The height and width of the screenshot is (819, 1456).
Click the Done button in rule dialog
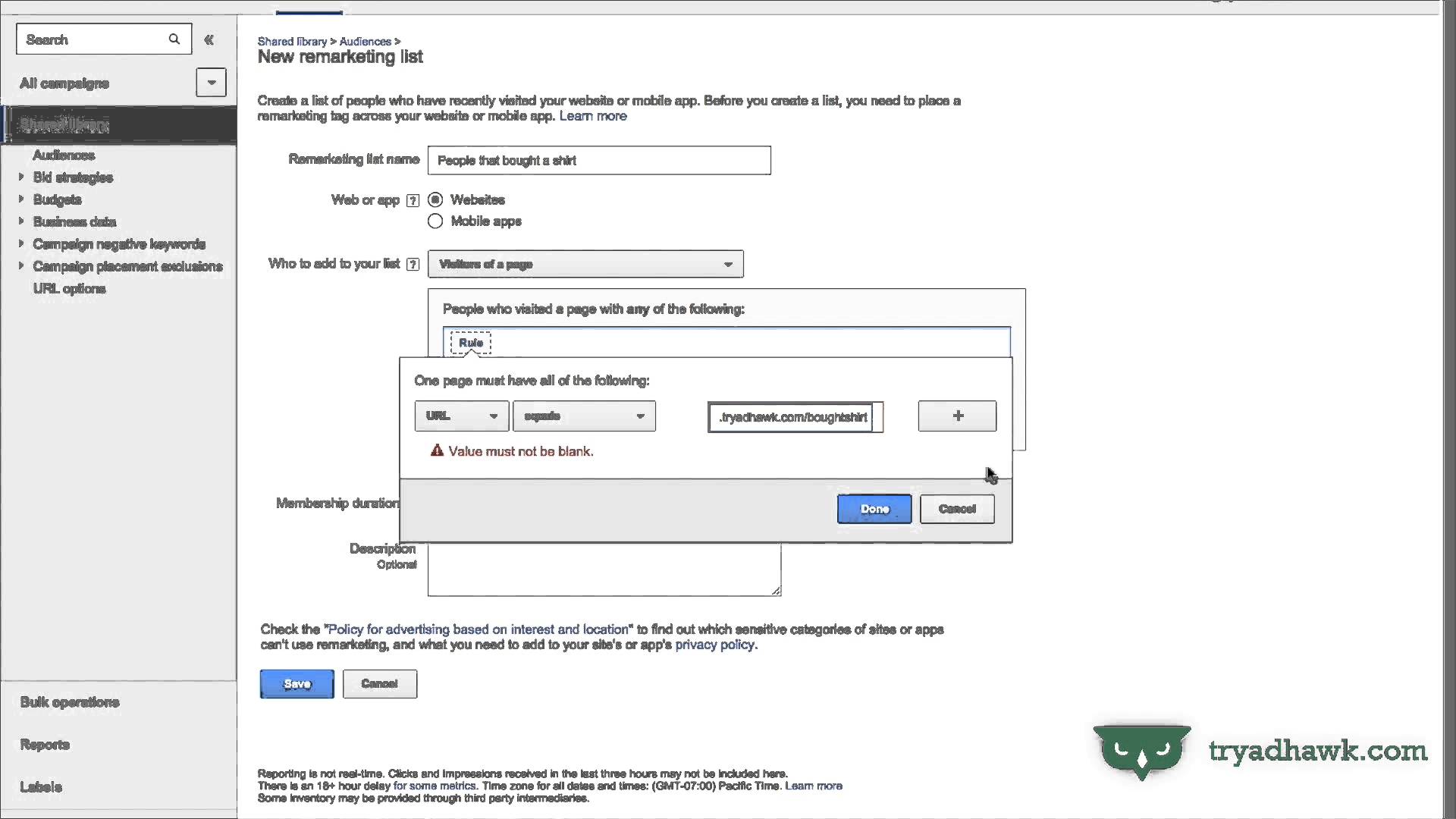874,509
